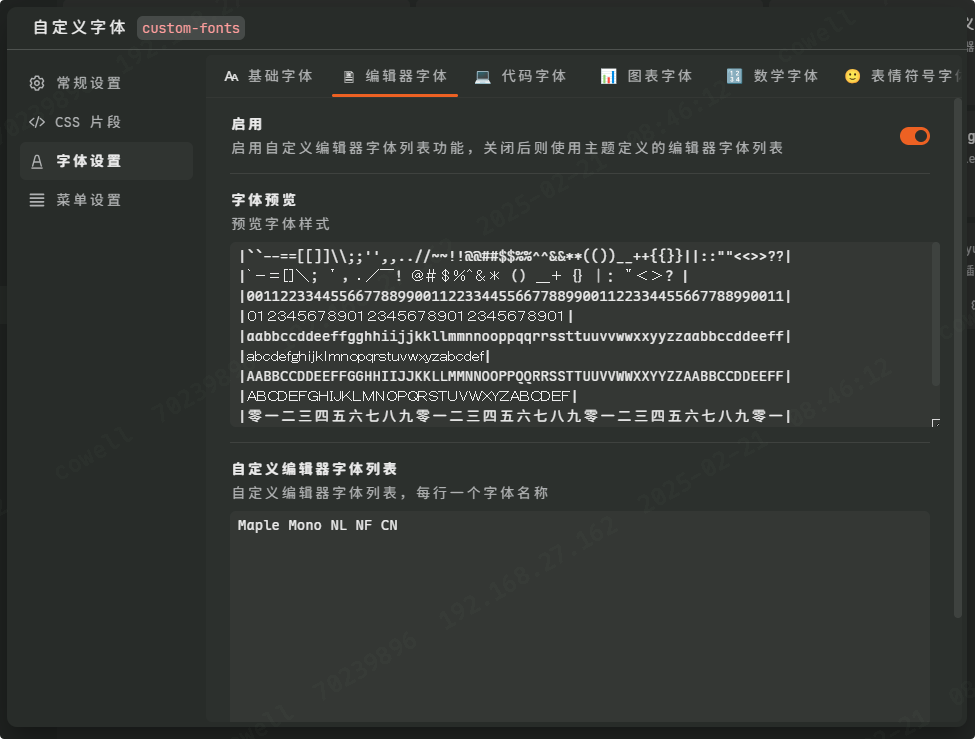Switch to the 代码字体 tab

520,76
